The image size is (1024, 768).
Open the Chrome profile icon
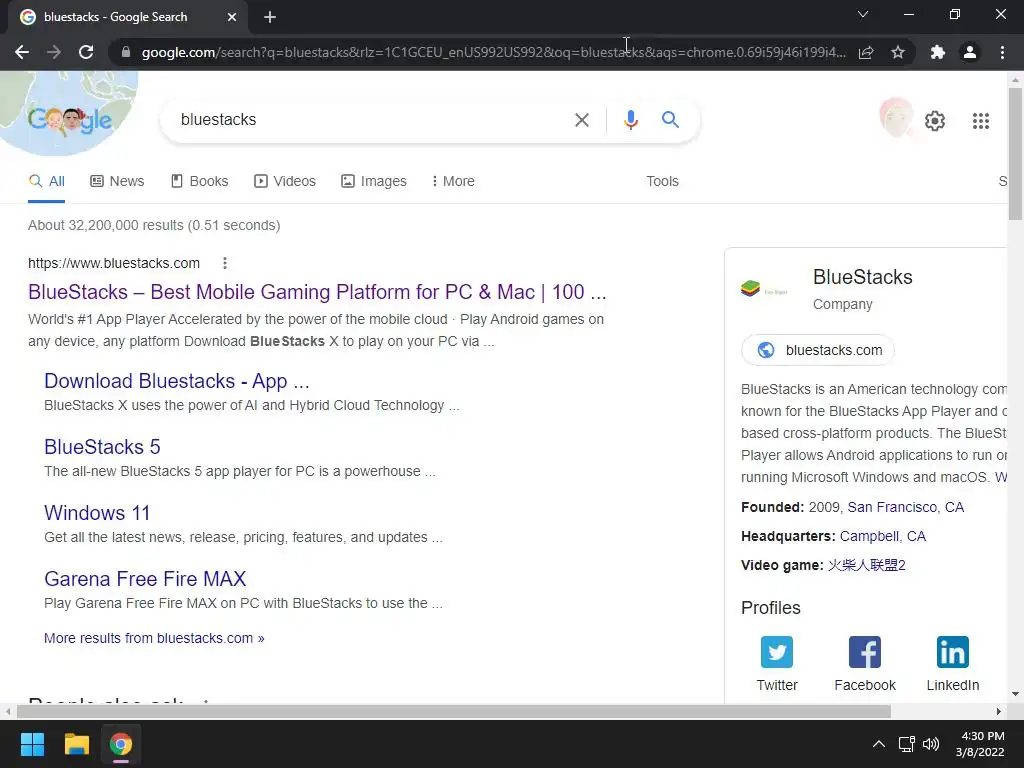tap(970, 52)
